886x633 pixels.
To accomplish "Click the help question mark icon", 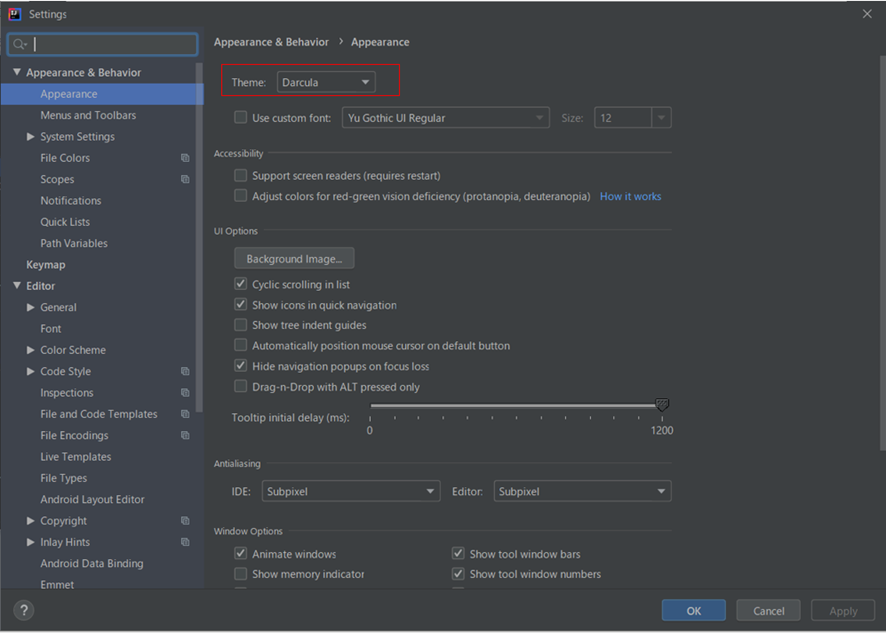I will (24, 610).
